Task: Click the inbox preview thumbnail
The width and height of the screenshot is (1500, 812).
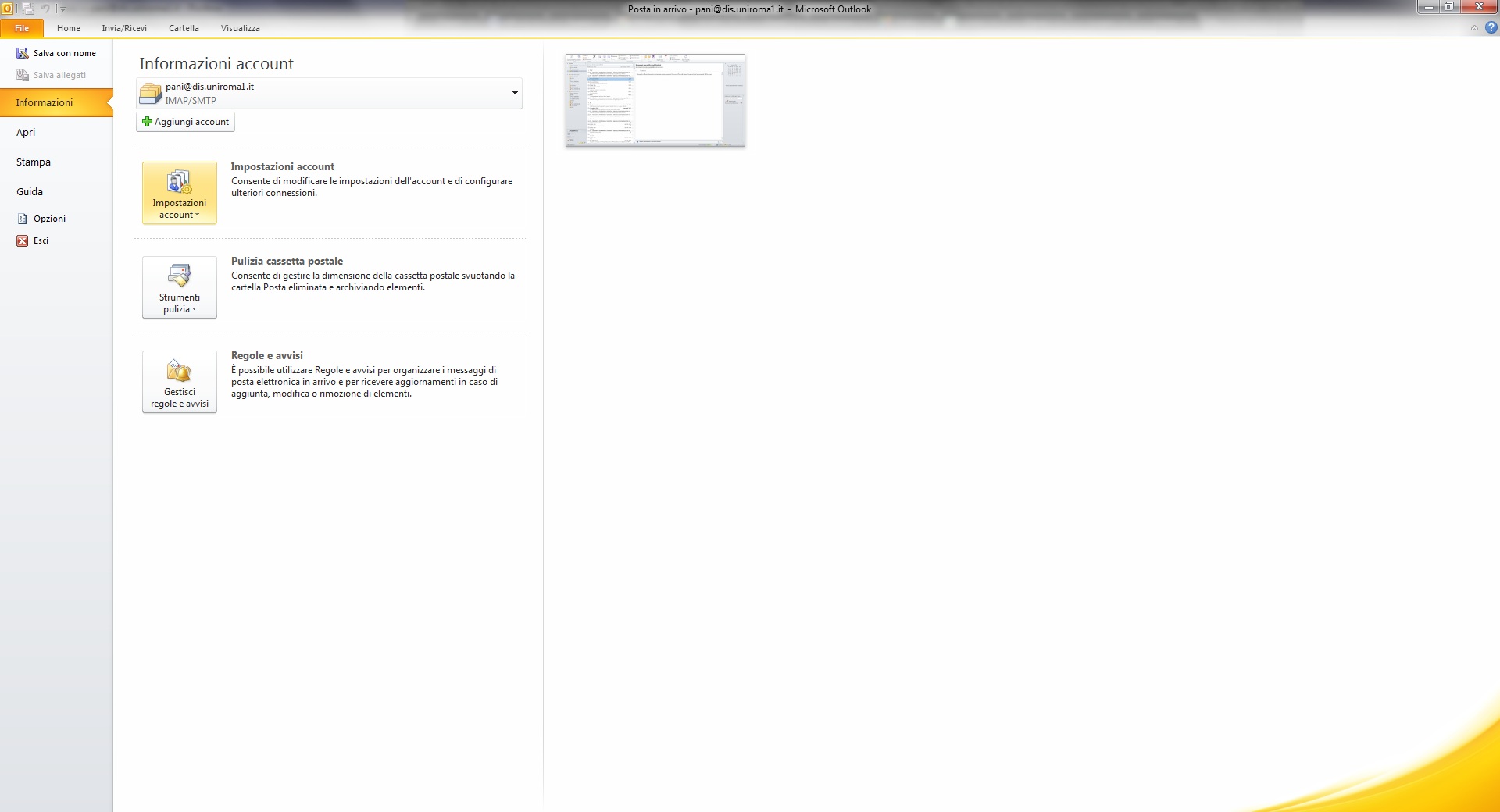Action: pos(655,100)
